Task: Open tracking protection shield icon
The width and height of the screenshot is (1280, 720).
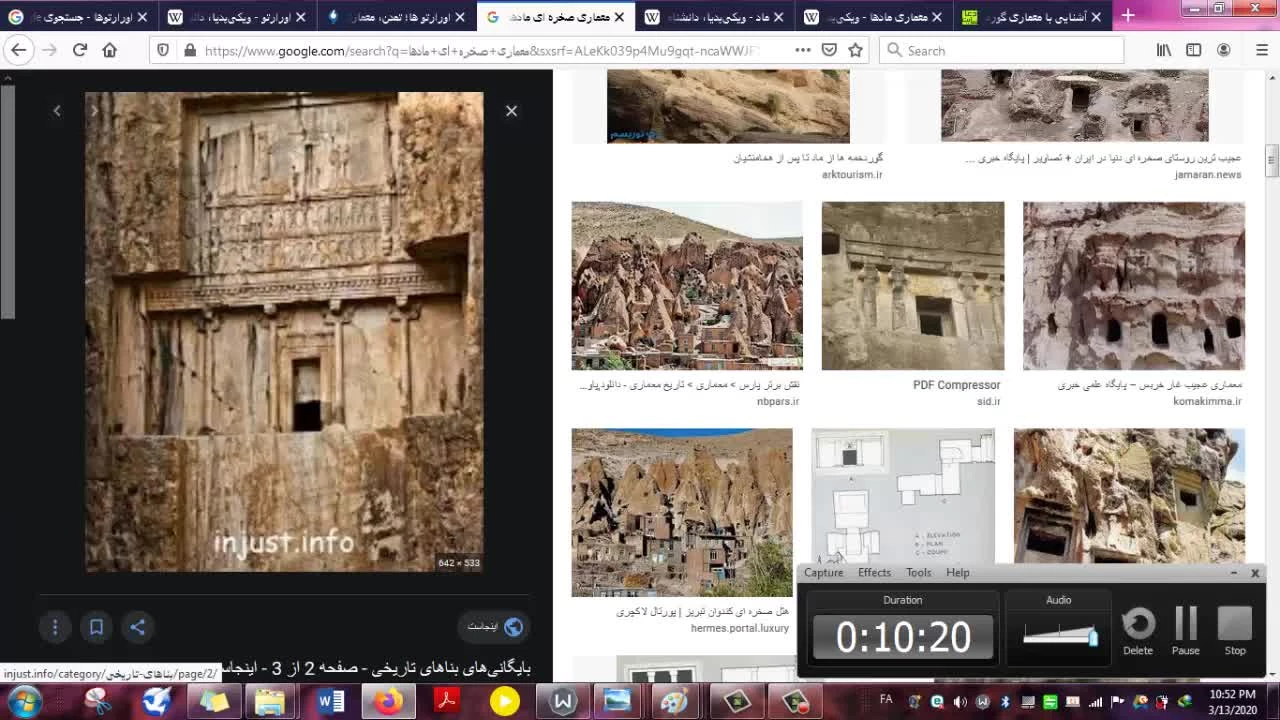Action: [x=165, y=50]
